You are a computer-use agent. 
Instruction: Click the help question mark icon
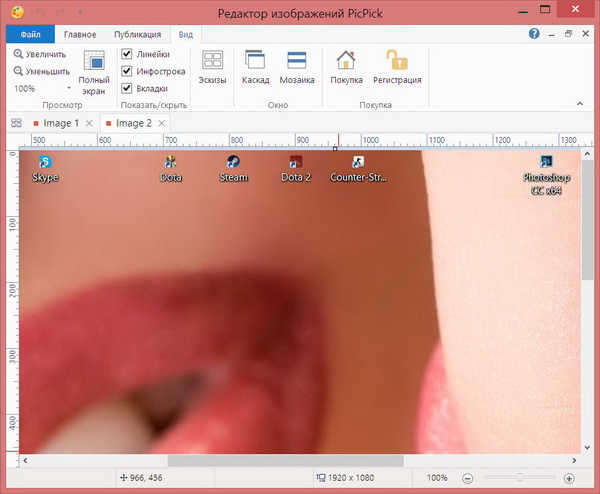pyautogui.click(x=534, y=33)
